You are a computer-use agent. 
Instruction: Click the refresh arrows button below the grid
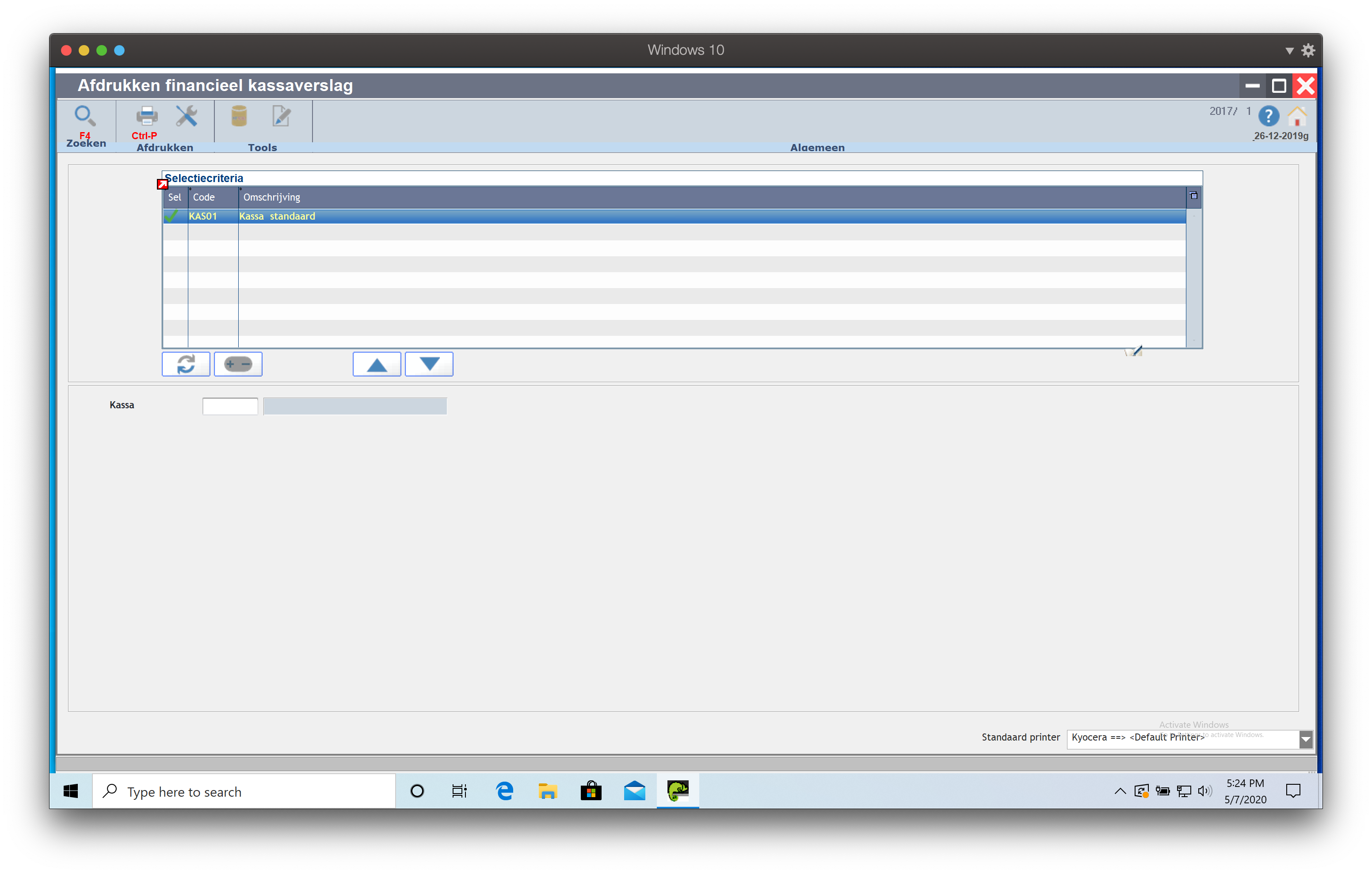tap(186, 364)
